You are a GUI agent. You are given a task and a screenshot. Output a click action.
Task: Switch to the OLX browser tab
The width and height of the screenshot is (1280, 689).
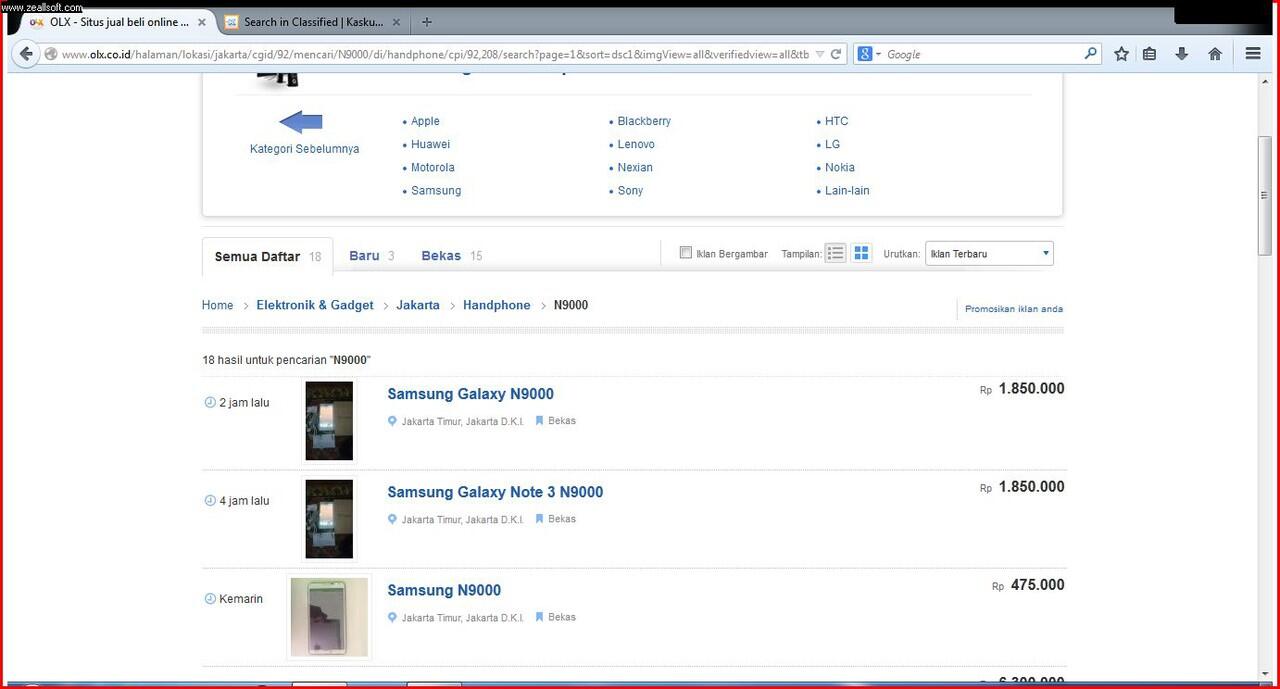click(118, 22)
